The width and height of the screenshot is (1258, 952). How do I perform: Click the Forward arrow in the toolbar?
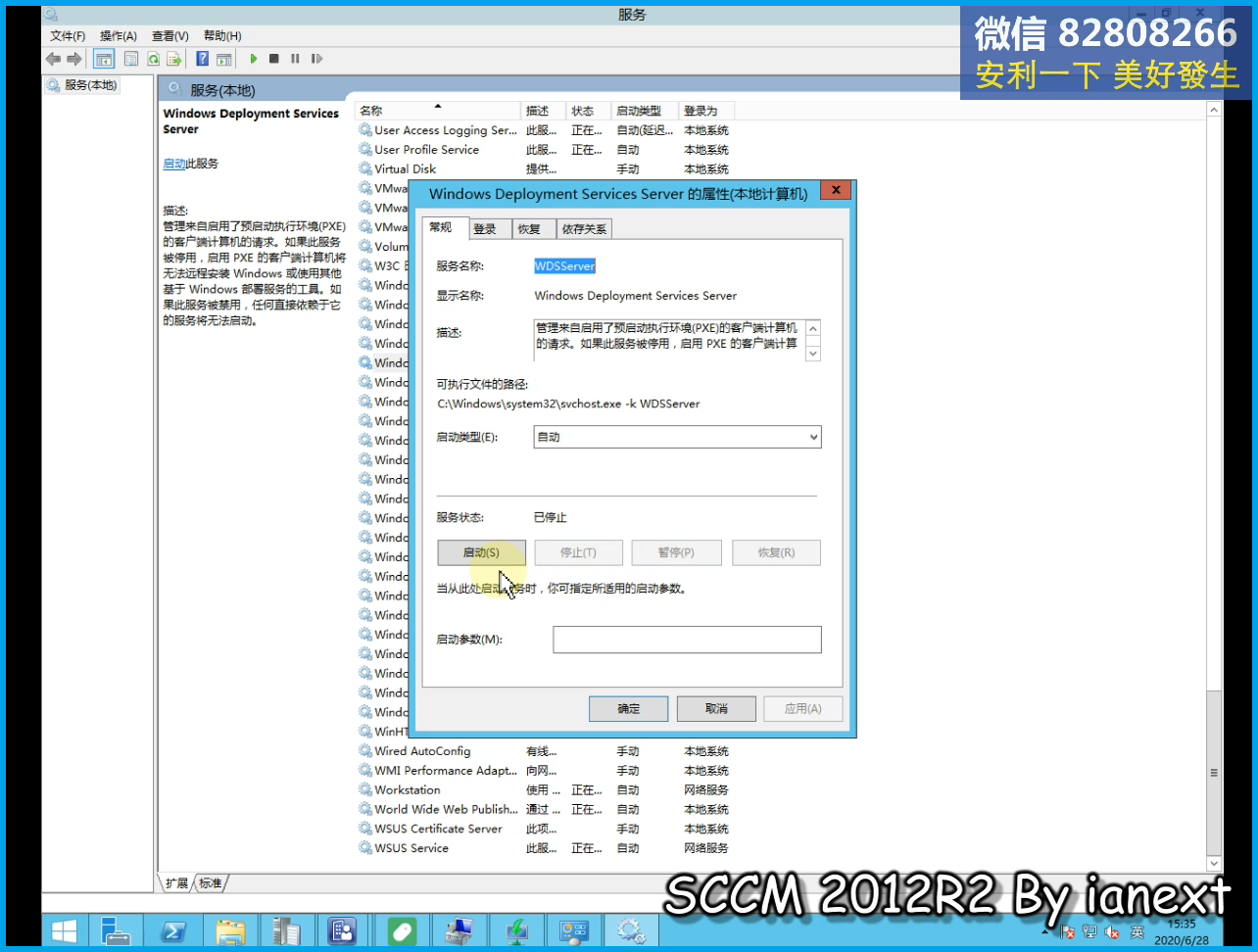click(x=73, y=59)
